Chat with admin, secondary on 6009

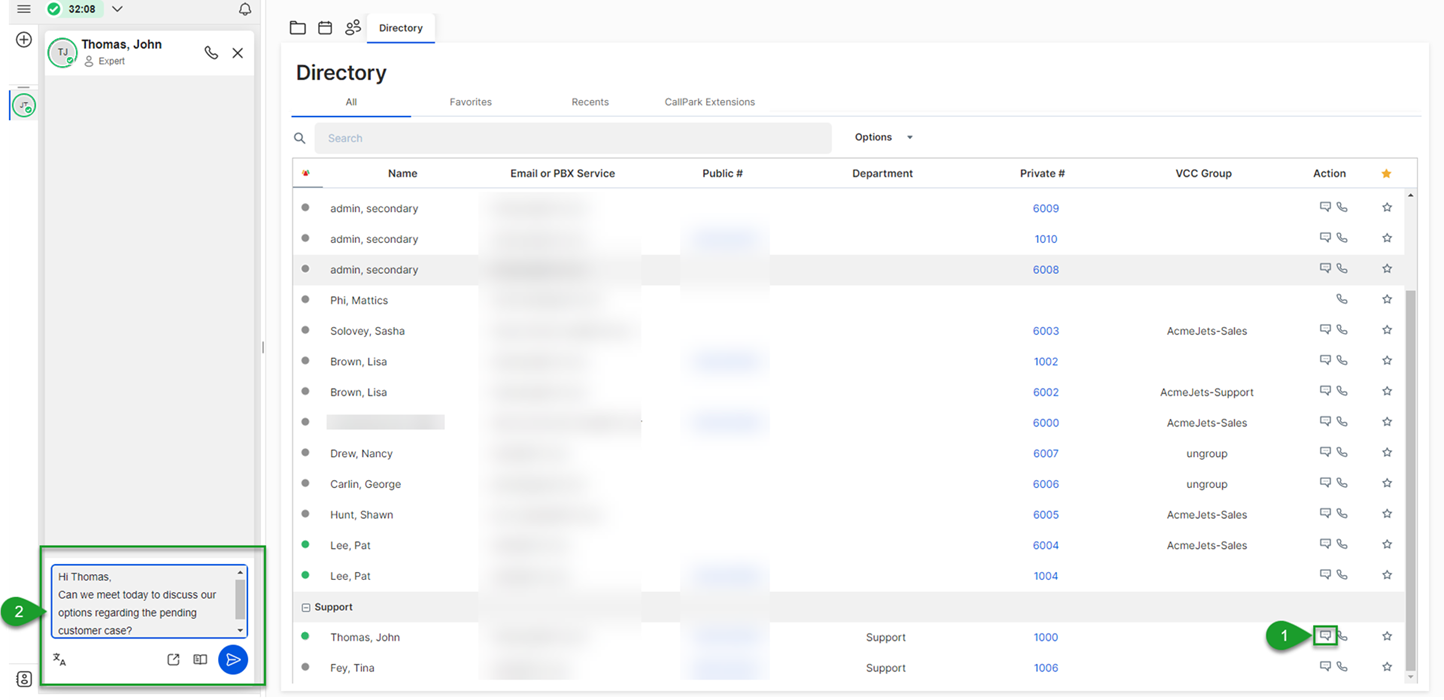(x=1325, y=207)
